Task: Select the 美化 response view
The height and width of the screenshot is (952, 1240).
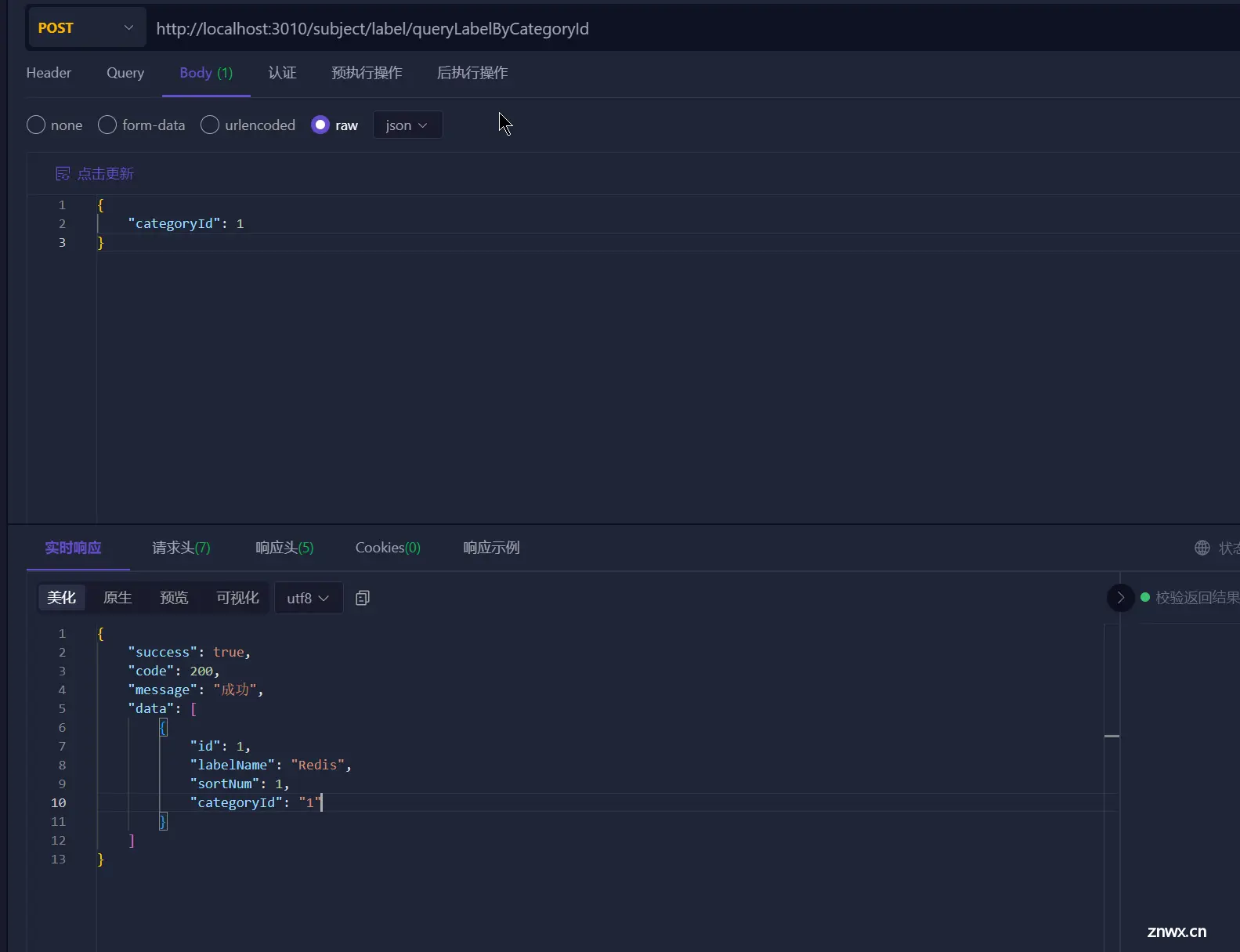Action: (61, 598)
